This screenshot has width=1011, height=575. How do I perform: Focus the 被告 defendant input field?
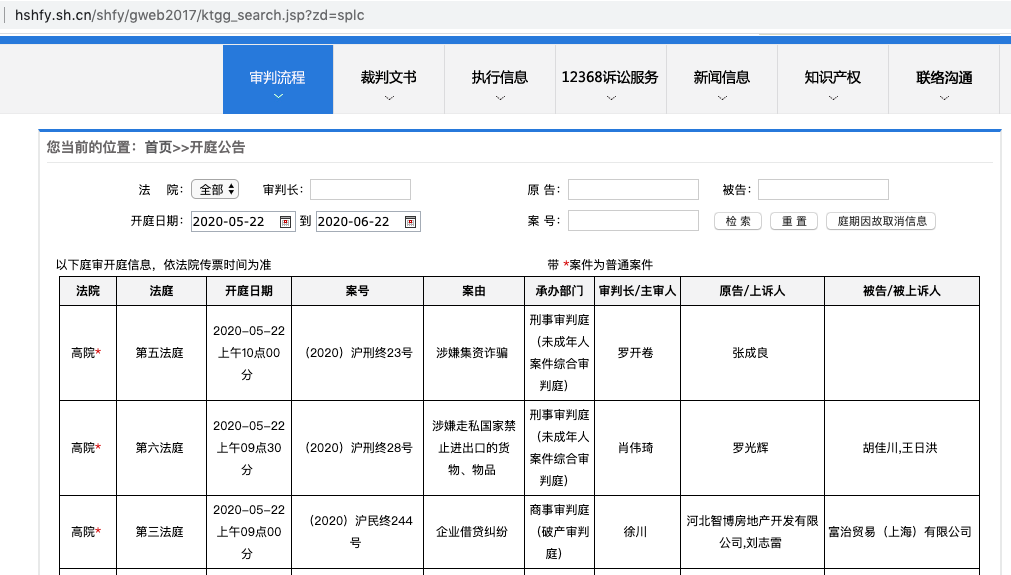click(823, 189)
